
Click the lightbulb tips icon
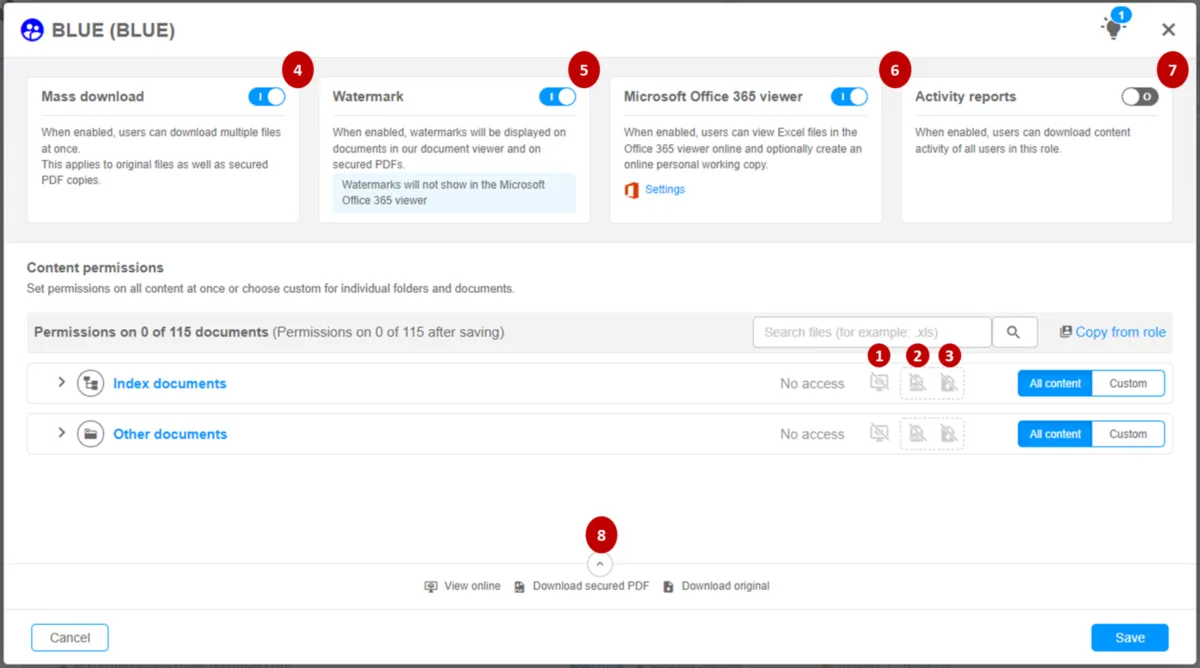coord(1112,29)
